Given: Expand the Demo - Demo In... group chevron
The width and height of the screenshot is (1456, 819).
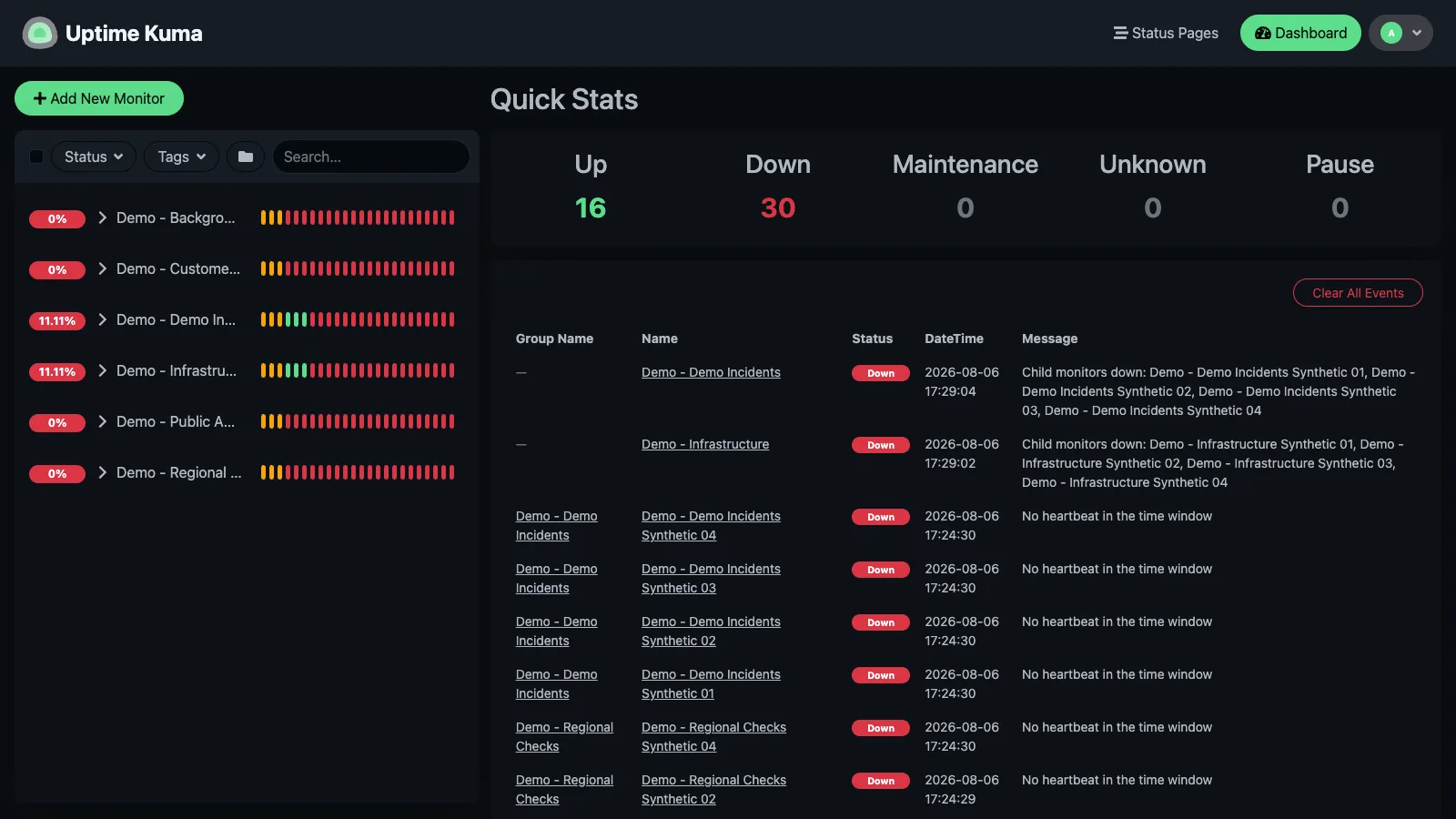Looking at the screenshot, I should [x=102, y=319].
